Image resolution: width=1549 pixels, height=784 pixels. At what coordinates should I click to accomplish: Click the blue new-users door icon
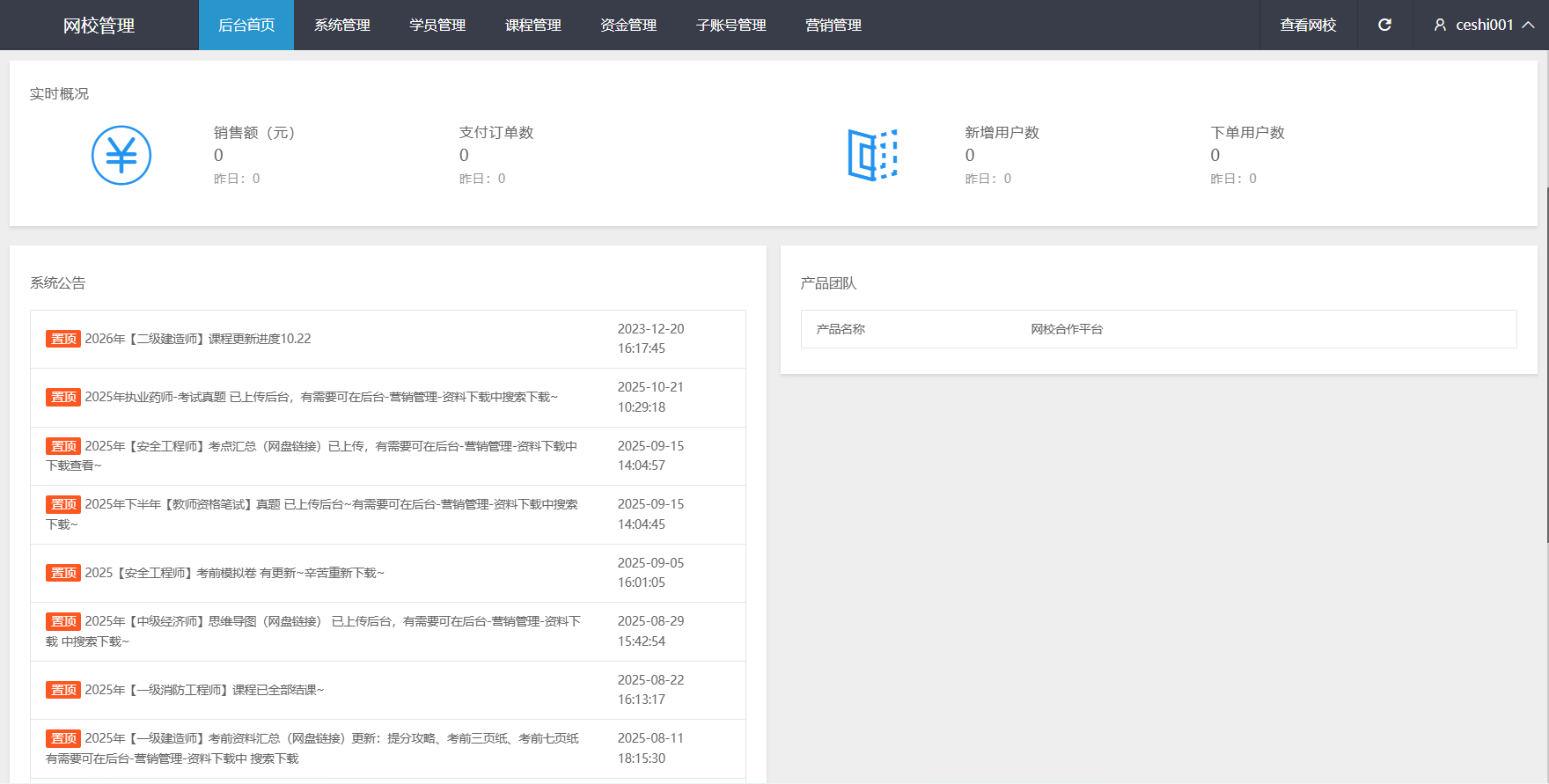coord(872,155)
